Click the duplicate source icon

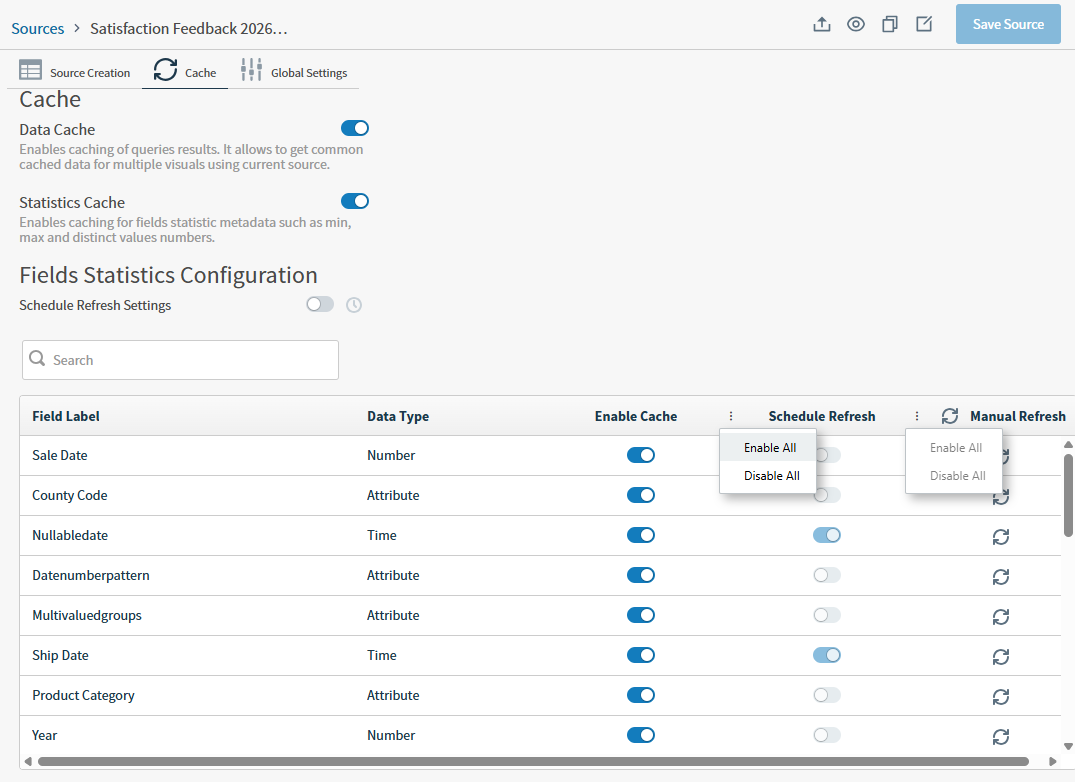pos(890,25)
